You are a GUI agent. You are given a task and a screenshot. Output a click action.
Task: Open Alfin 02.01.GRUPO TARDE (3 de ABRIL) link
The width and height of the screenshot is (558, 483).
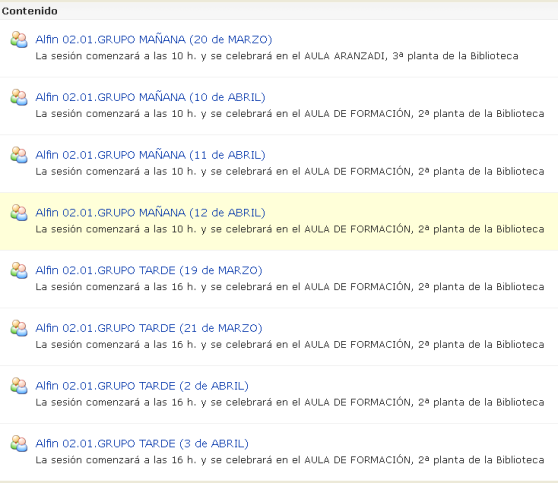click(142, 443)
